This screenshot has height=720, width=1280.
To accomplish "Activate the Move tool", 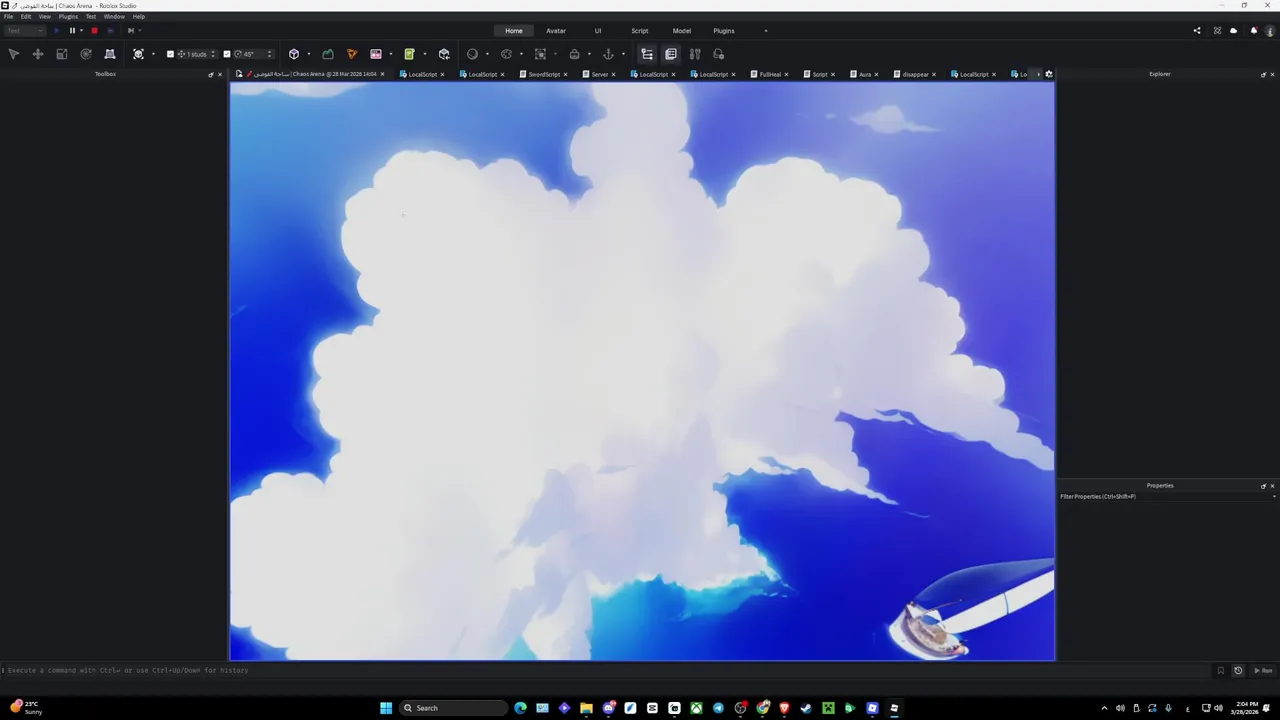I will (x=38, y=54).
